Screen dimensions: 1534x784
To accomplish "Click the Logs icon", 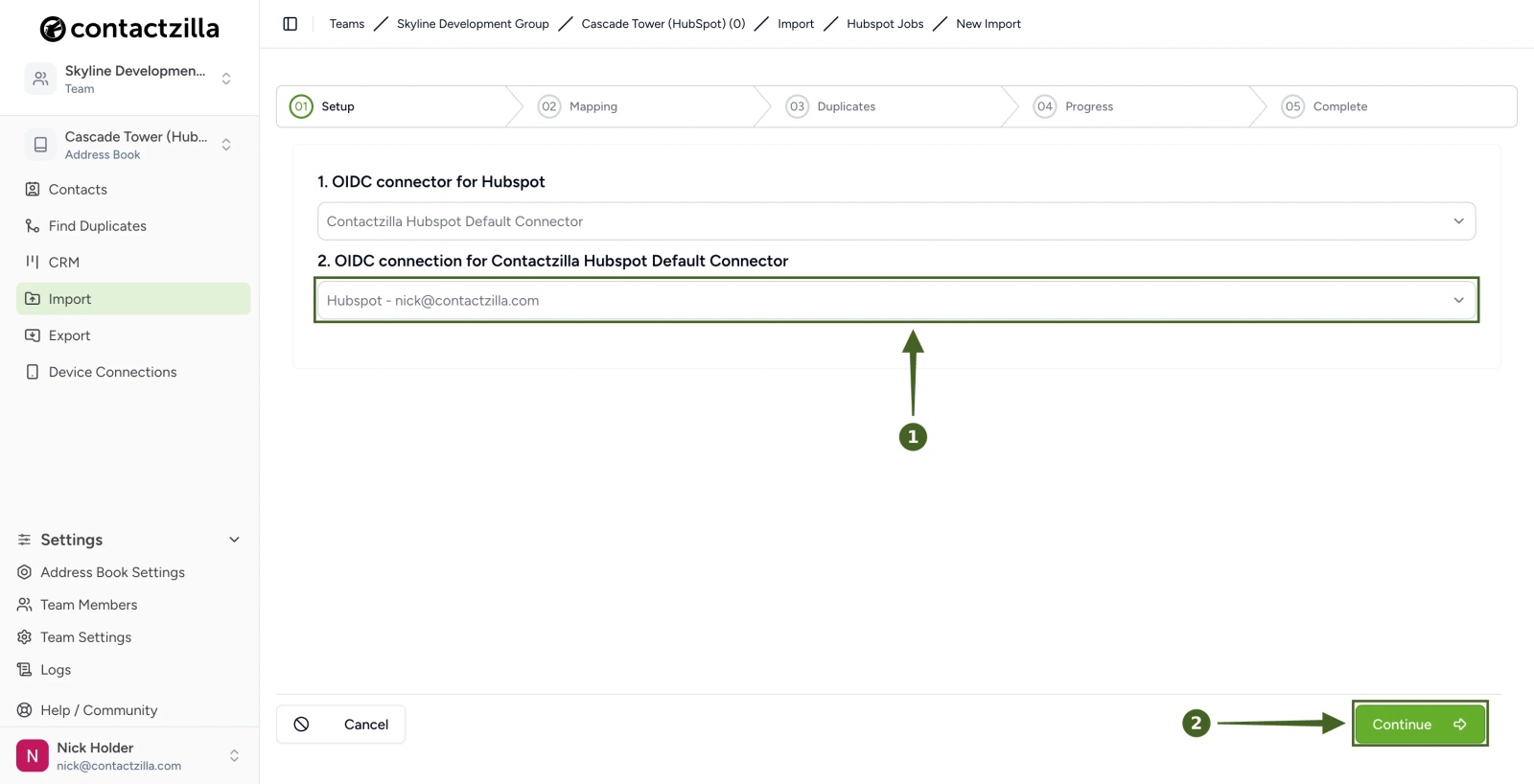I will point(25,670).
